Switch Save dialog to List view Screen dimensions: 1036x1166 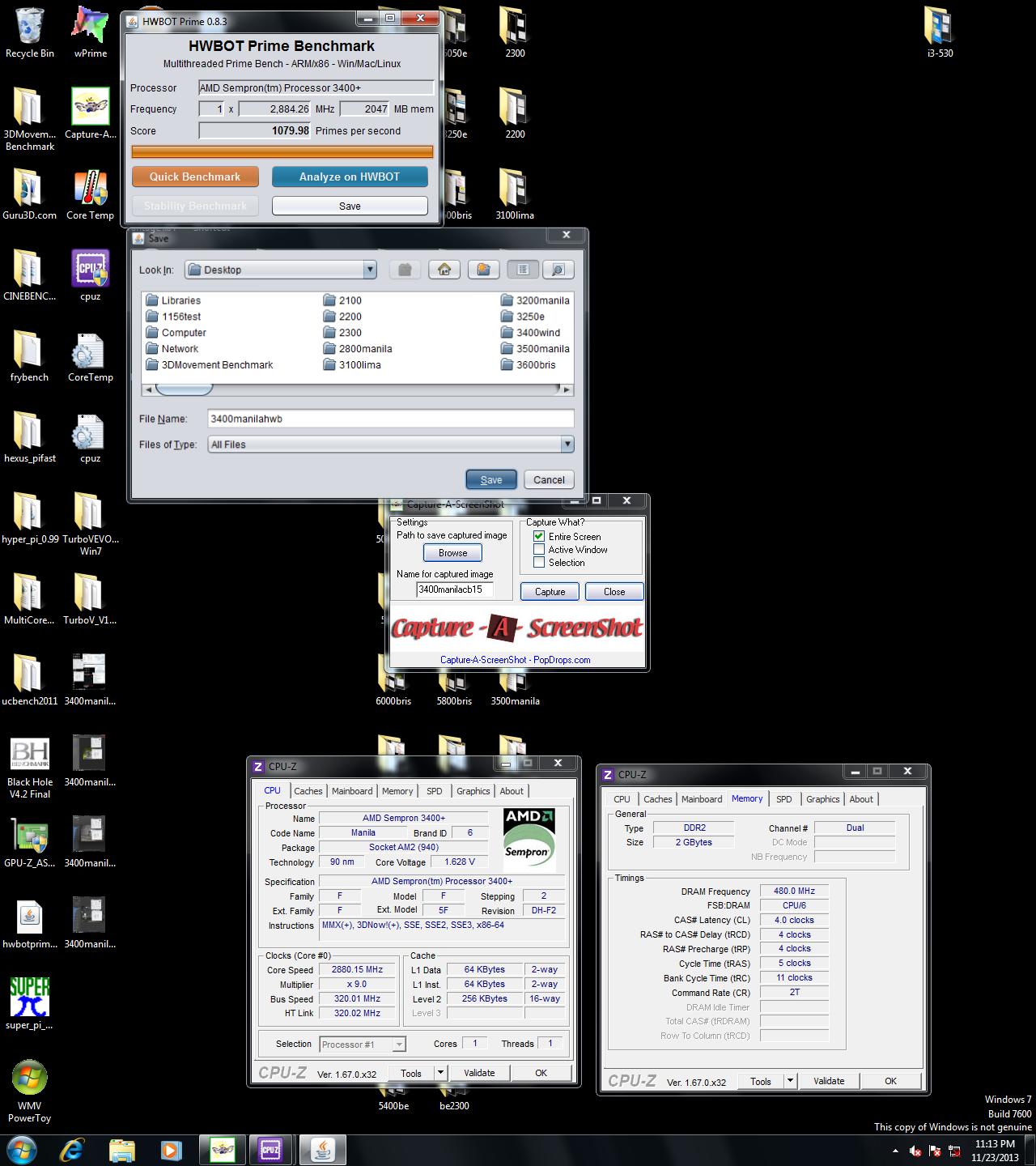click(523, 270)
